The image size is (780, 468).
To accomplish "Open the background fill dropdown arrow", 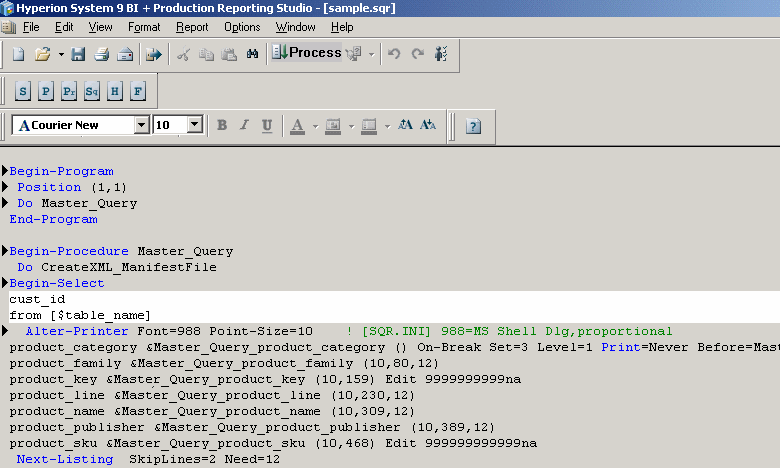I will pyautogui.click(x=351, y=126).
